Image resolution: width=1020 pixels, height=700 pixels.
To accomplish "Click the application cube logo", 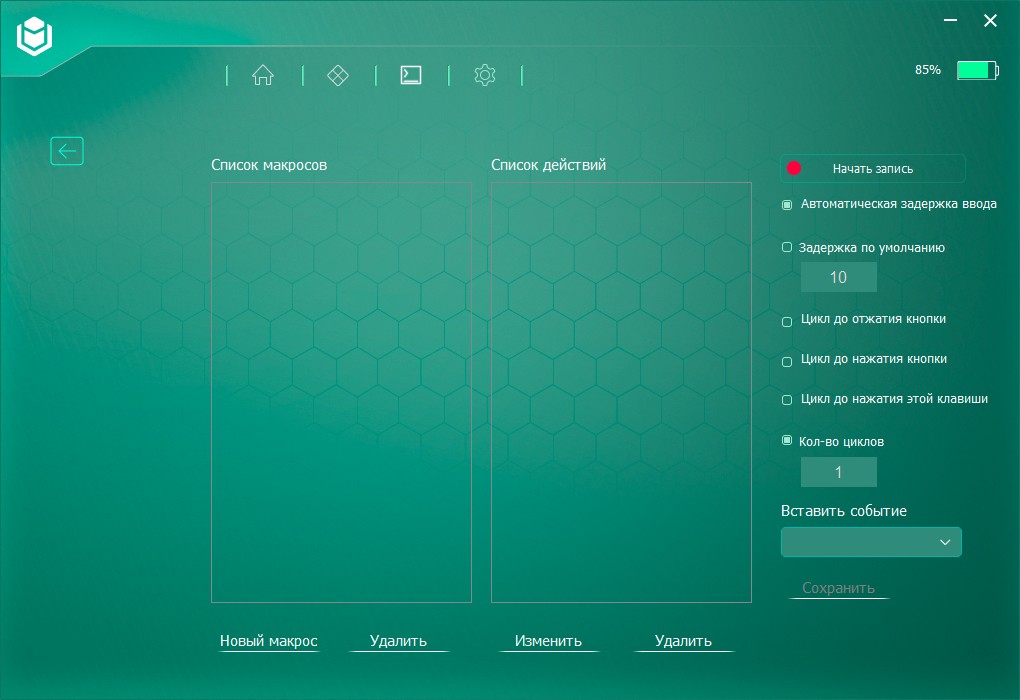I will pos(34,36).
